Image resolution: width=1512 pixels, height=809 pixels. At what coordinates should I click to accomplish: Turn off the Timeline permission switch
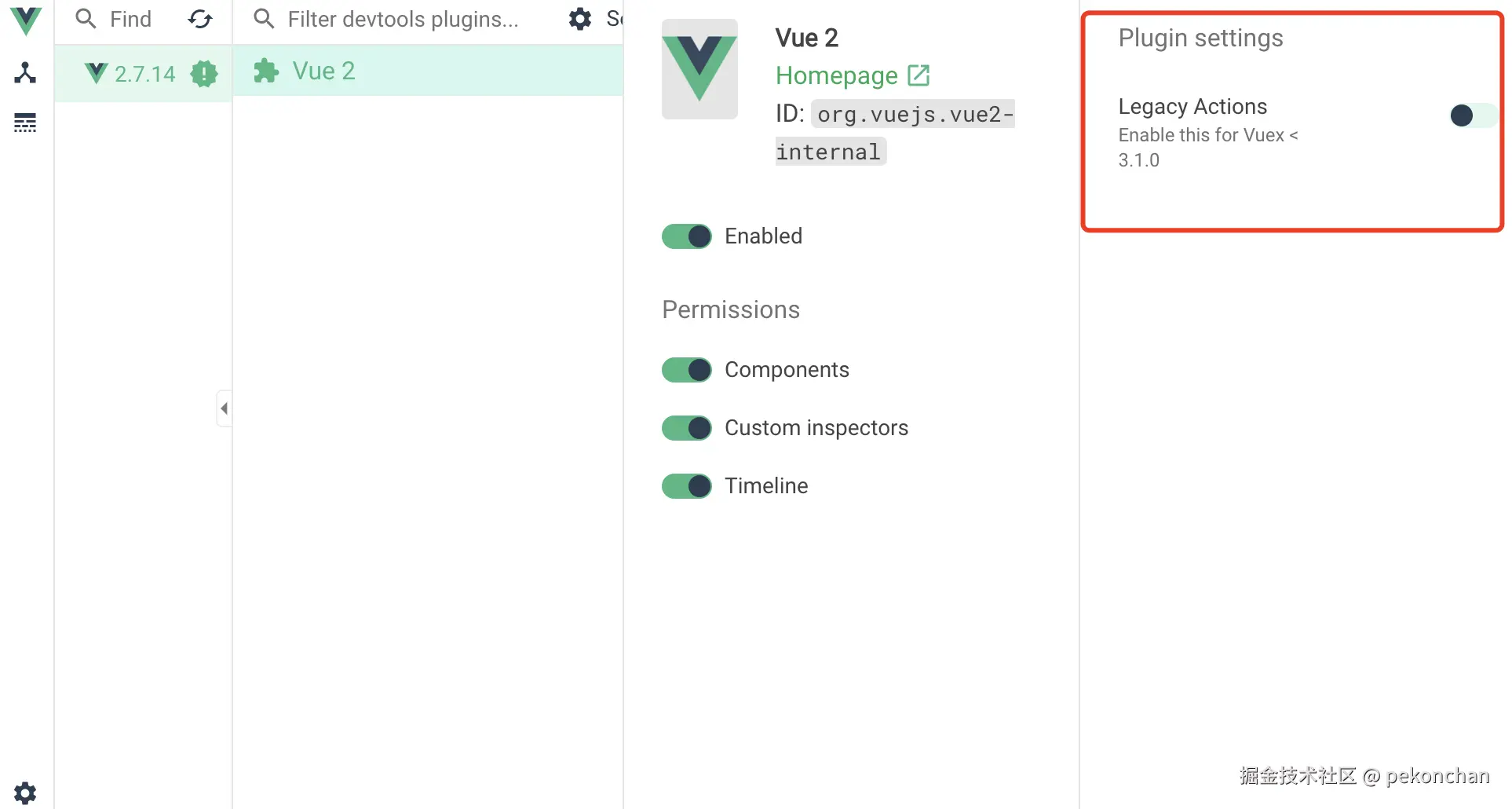point(687,486)
